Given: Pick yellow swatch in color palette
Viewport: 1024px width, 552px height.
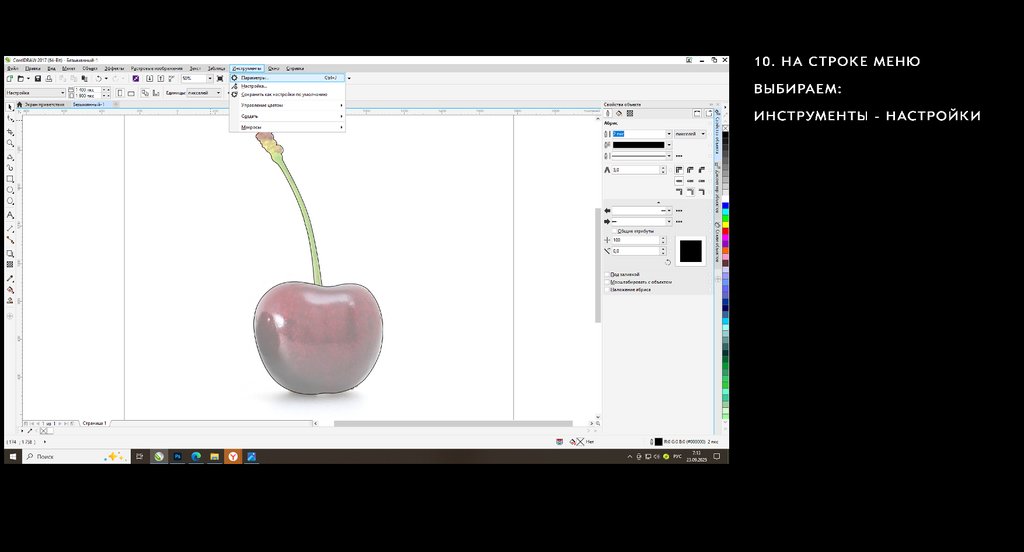Looking at the screenshot, I should click(726, 224).
